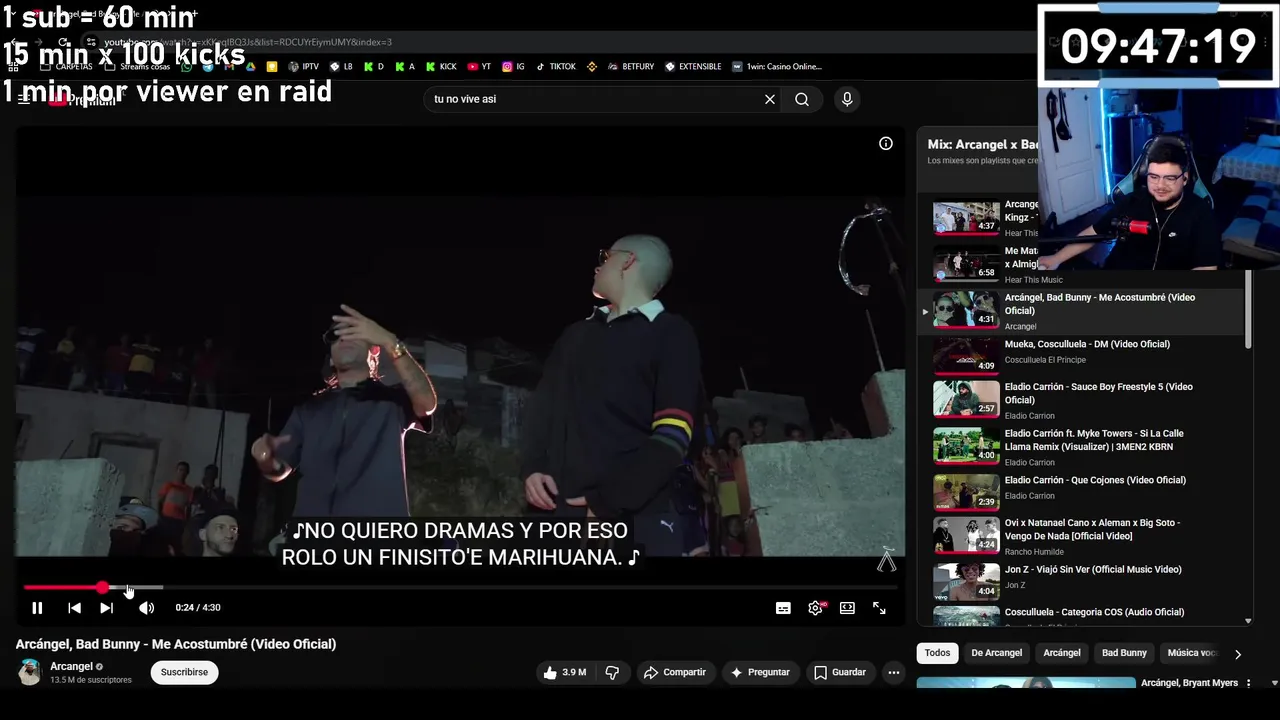Select the Todos filter chip
Screen dimensions: 1280x720
point(937,653)
